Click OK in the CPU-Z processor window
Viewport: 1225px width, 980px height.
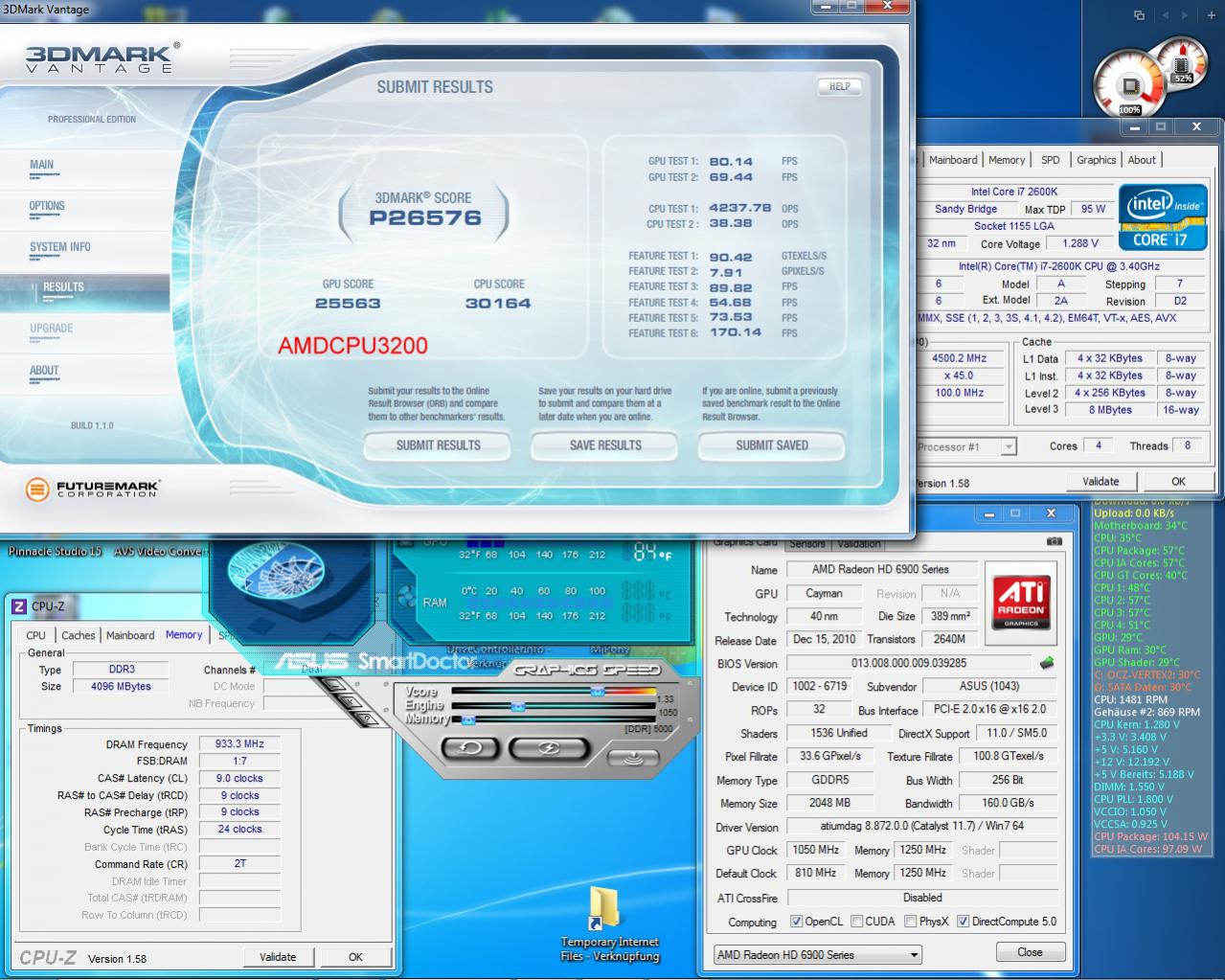(x=1178, y=482)
